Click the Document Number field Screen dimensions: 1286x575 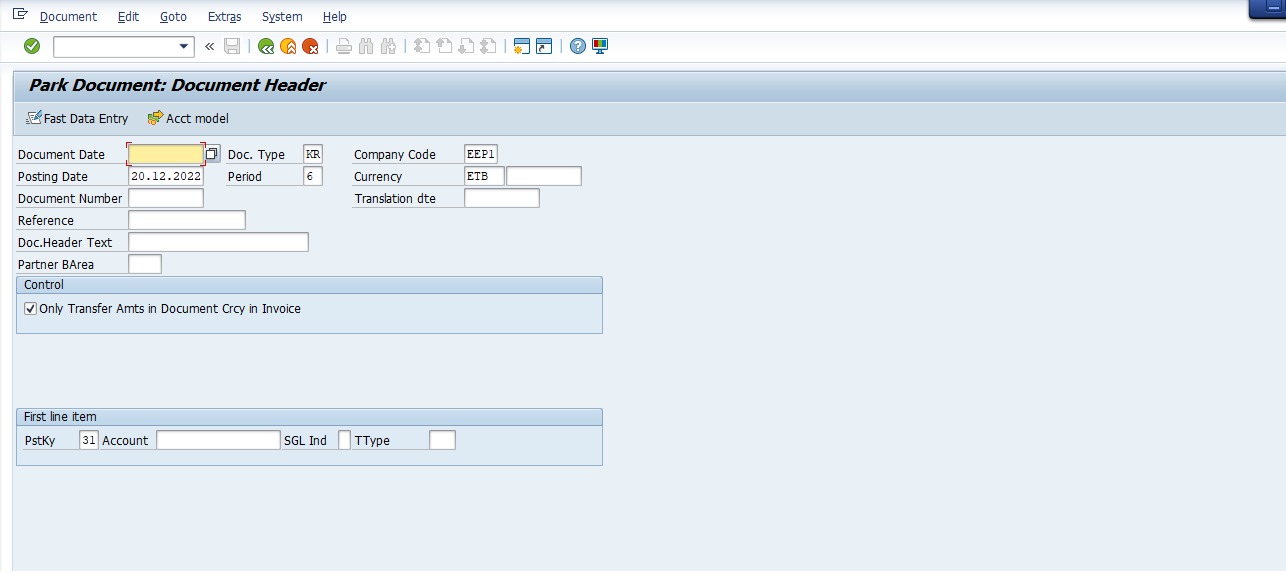(166, 198)
